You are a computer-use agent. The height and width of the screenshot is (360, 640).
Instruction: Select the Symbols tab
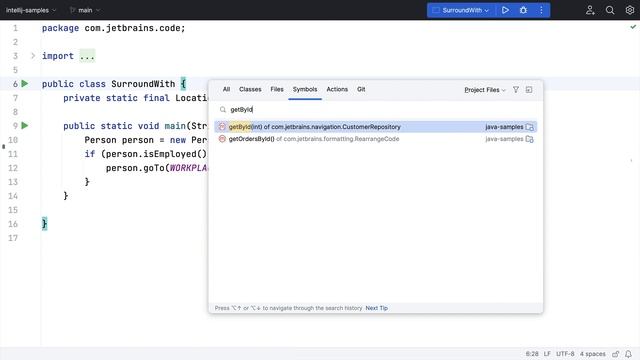tap(305, 89)
